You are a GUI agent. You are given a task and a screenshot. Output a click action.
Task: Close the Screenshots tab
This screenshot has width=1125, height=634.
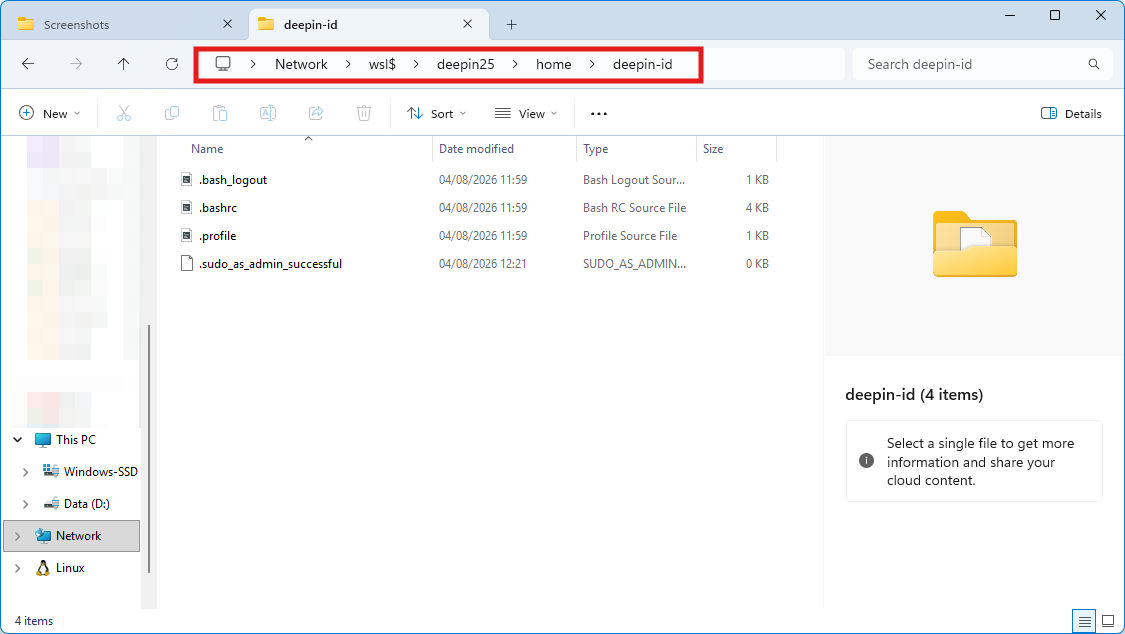(227, 24)
